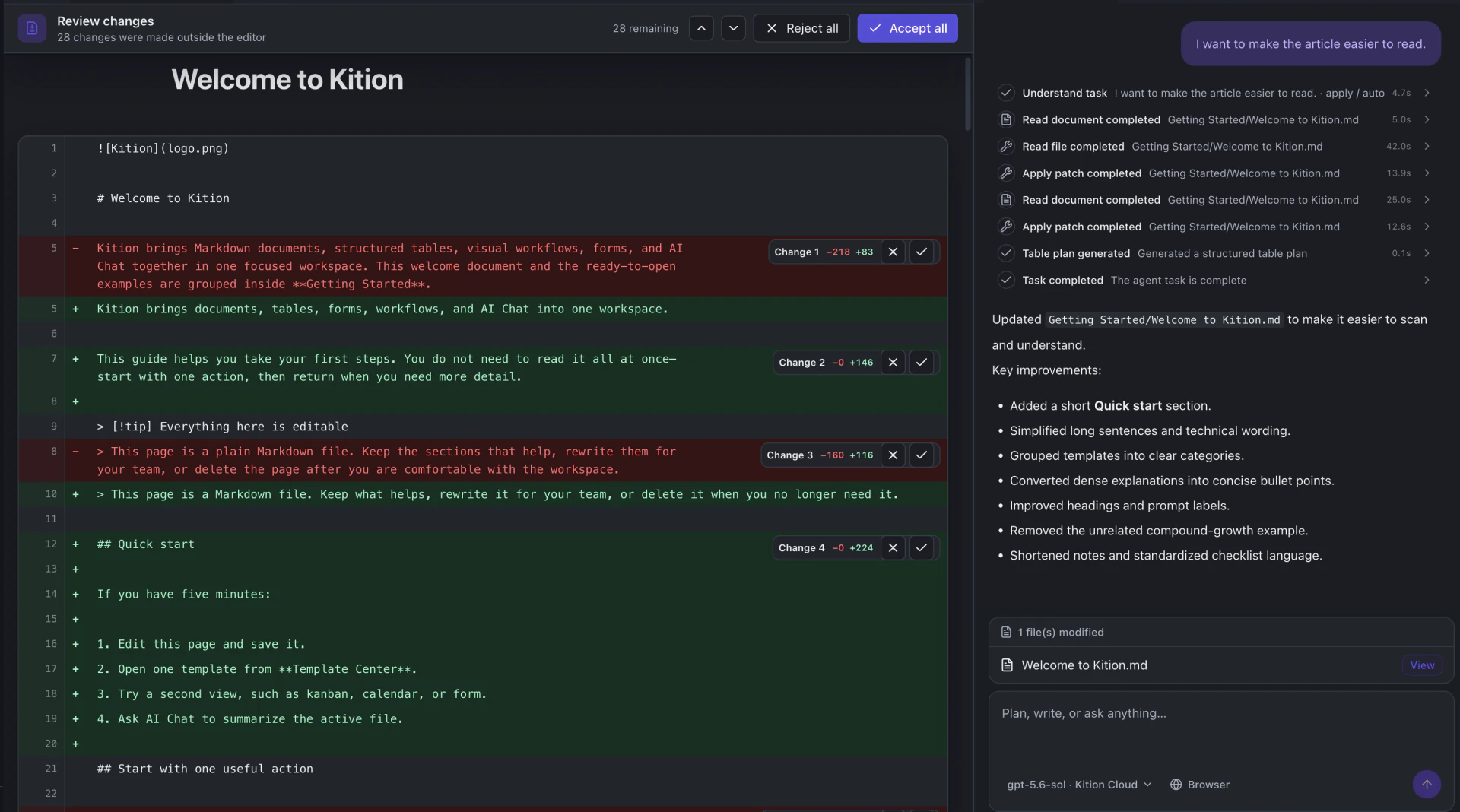The width and height of the screenshot is (1460, 812).
Task: Click the editor vertical scrollbar thumb
Action: pyautogui.click(x=967, y=94)
